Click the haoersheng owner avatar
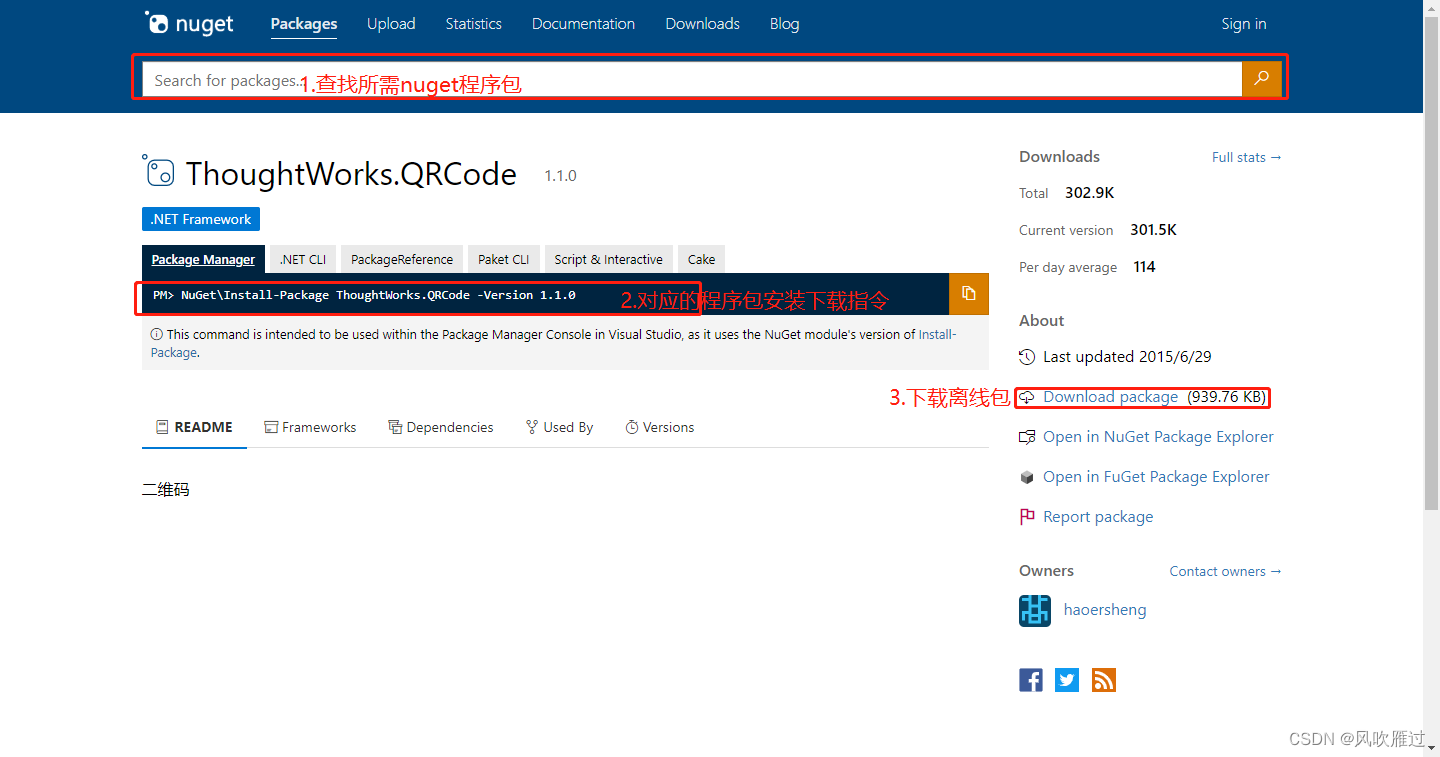 [1035, 610]
